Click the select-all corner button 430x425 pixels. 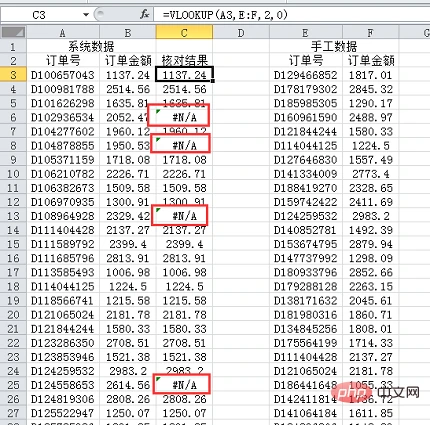click(13, 32)
